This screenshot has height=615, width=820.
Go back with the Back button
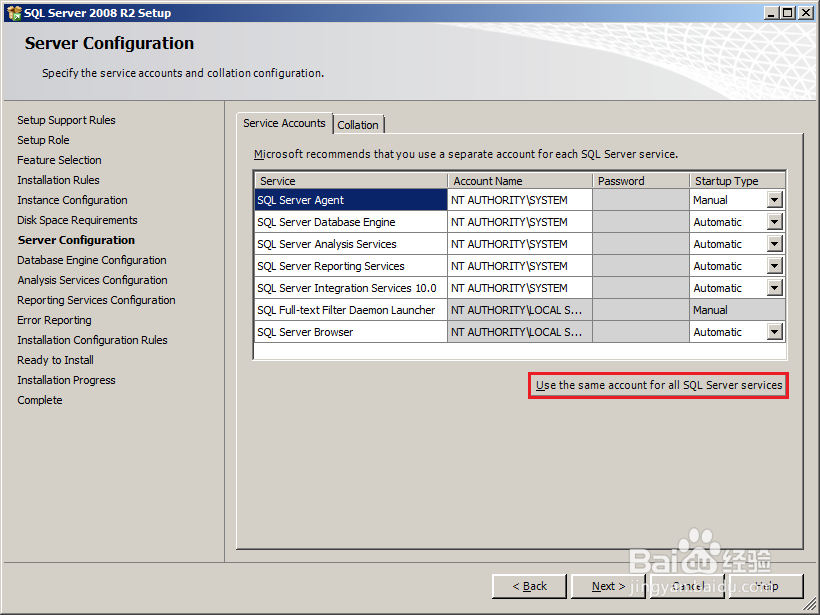(x=529, y=586)
